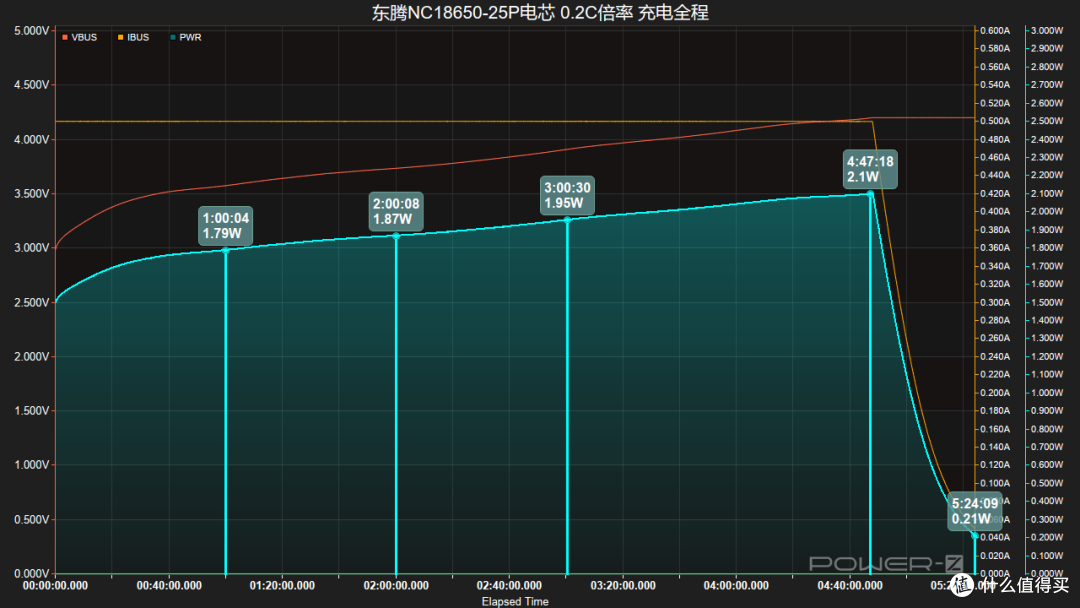The width and height of the screenshot is (1080, 608).
Task: Click the 0.500W power axis label
Action: (1047, 483)
